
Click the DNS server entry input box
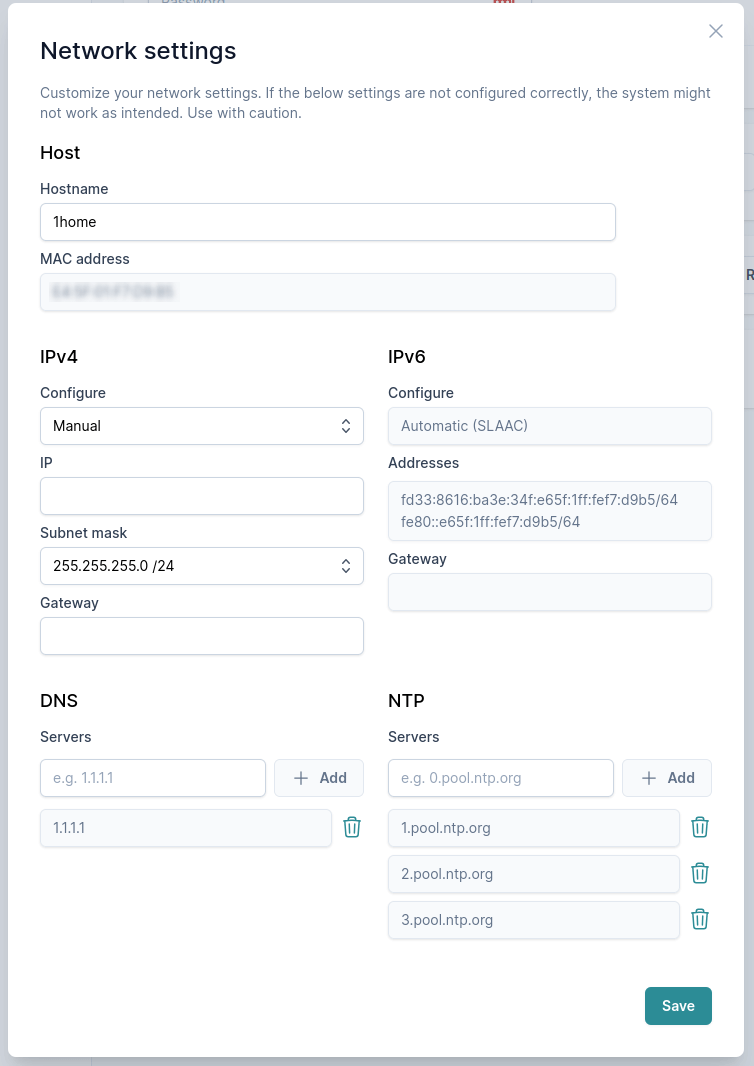coord(153,778)
